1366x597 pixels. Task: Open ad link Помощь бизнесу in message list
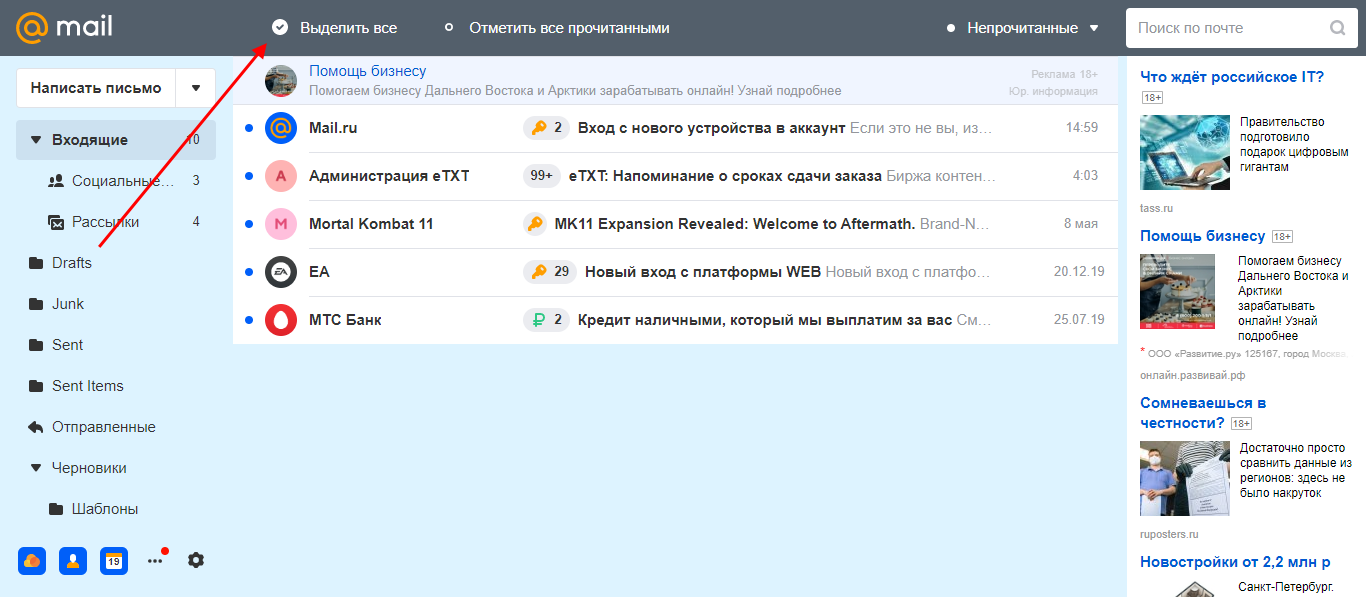[x=367, y=71]
